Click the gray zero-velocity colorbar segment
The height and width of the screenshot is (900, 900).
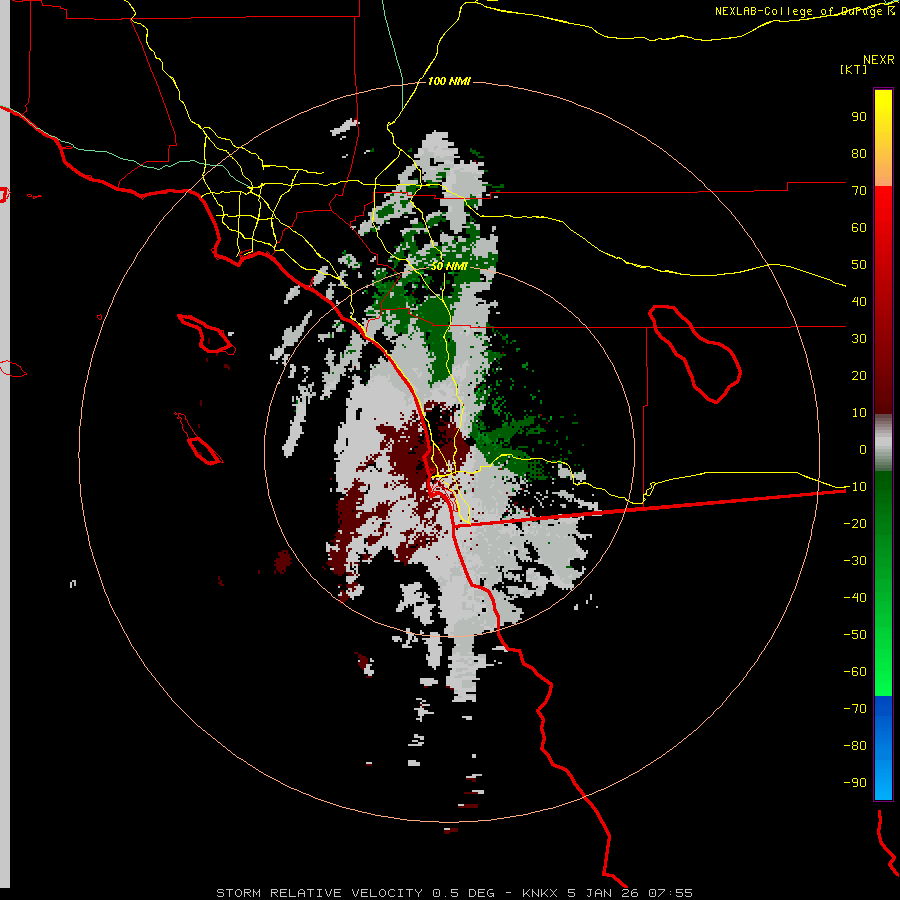coord(883,443)
